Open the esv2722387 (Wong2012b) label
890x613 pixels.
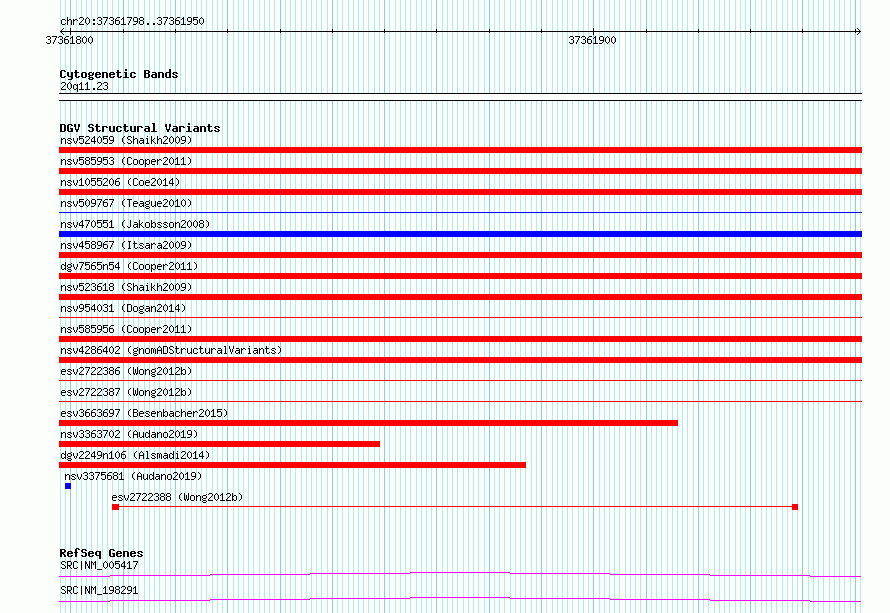(x=126, y=392)
